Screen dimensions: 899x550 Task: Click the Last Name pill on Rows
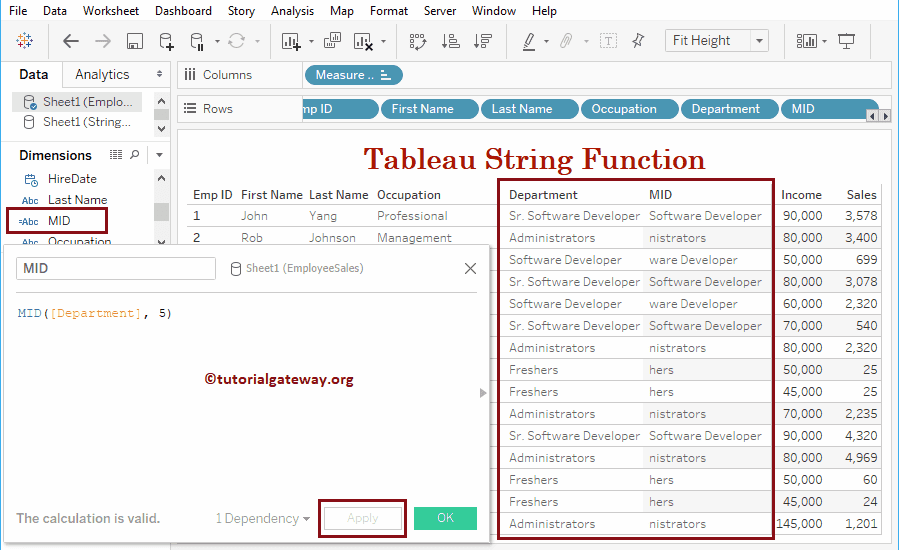click(x=530, y=109)
